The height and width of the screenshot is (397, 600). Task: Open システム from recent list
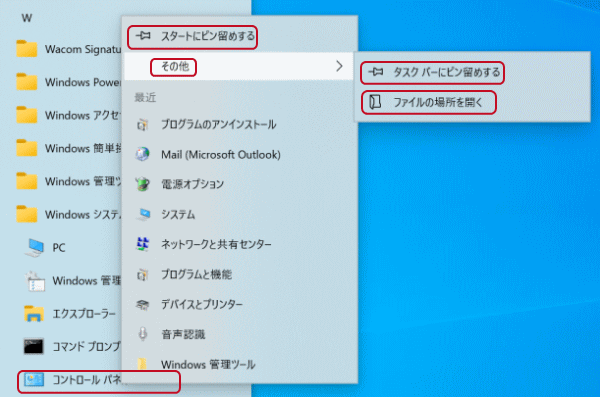(x=240, y=214)
